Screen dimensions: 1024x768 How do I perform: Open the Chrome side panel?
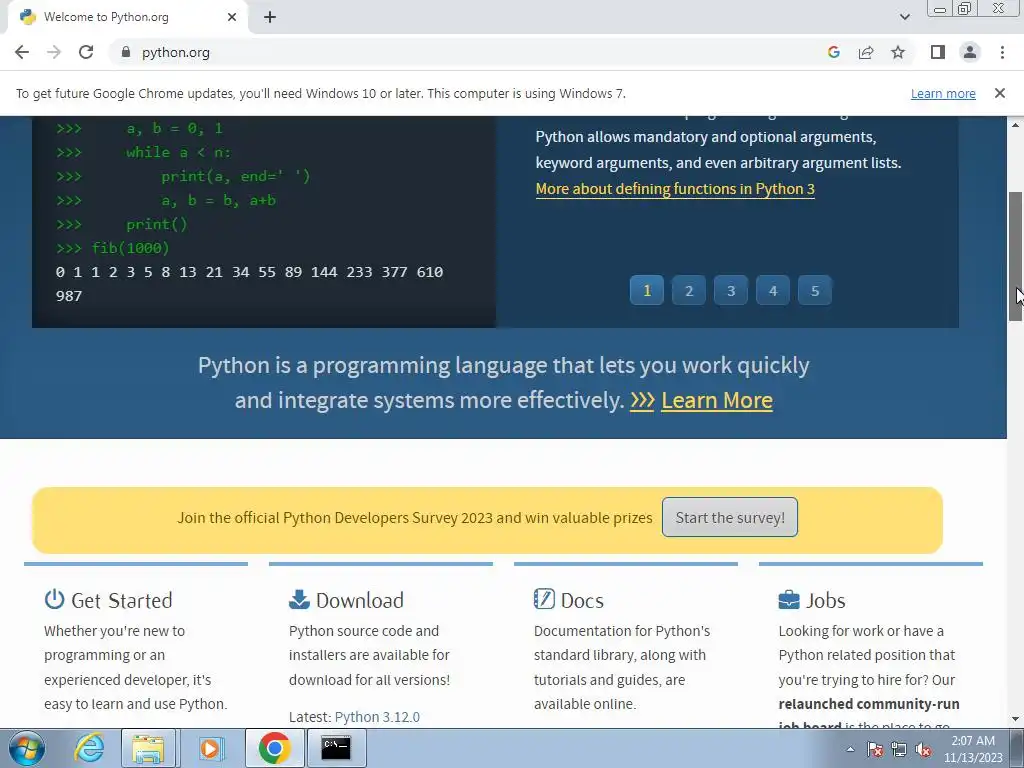[x=938, y=52]
